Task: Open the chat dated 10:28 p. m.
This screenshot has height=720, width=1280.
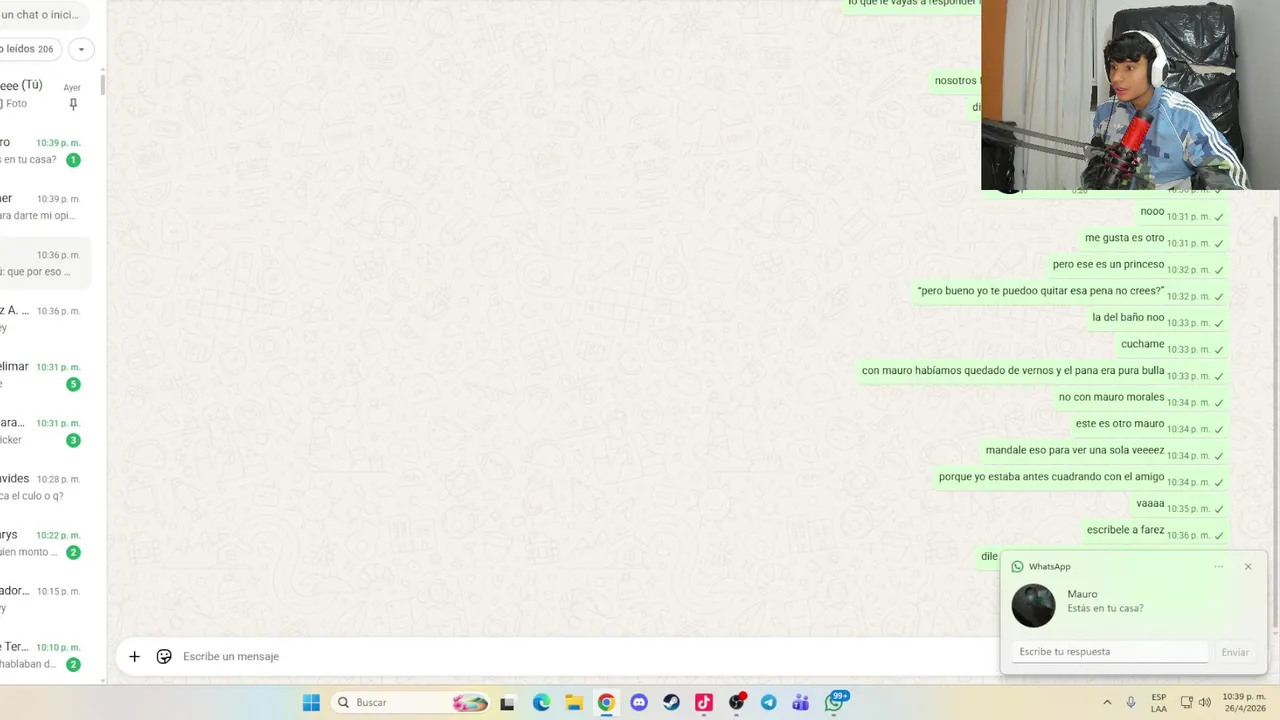Action: coord(45,487)
